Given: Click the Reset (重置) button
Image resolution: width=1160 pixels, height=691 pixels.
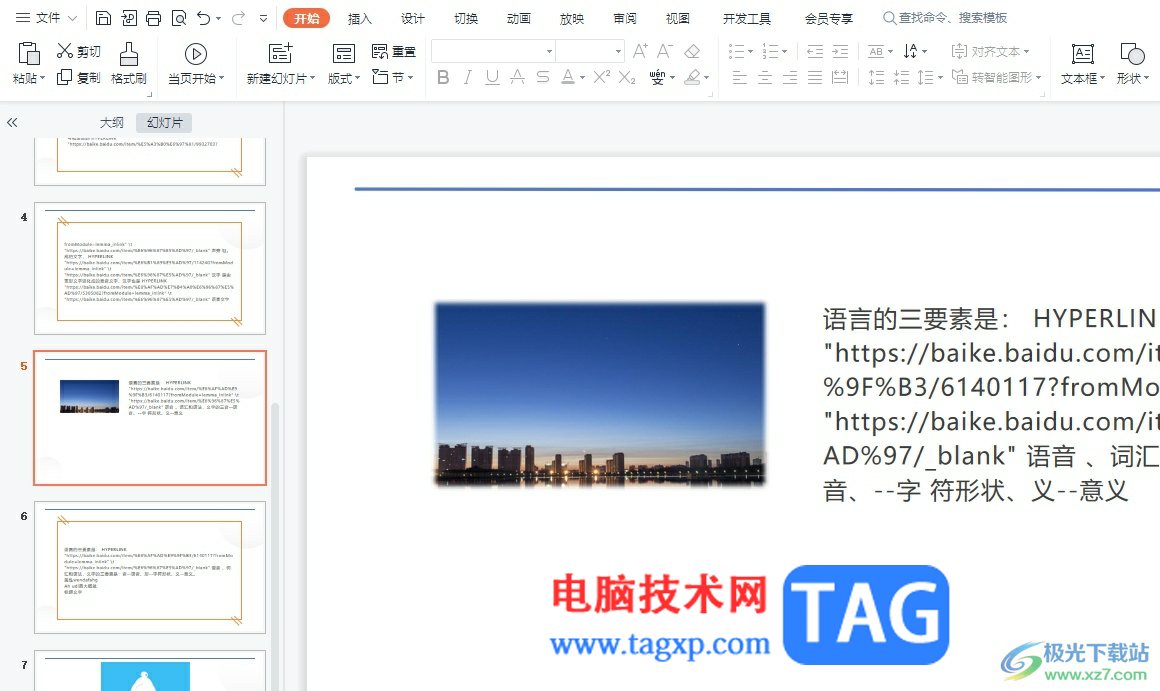Looking at the screenshot, I should 394,51.
